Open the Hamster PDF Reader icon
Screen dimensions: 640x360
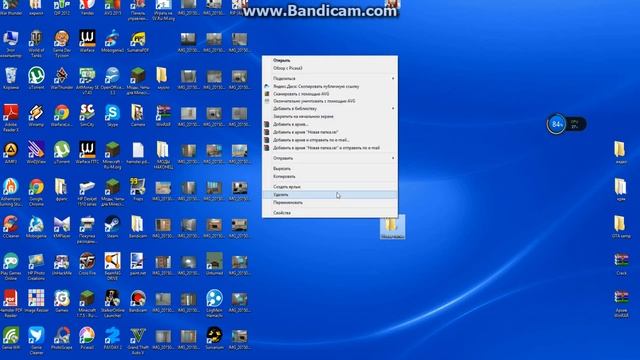[11, 304]
